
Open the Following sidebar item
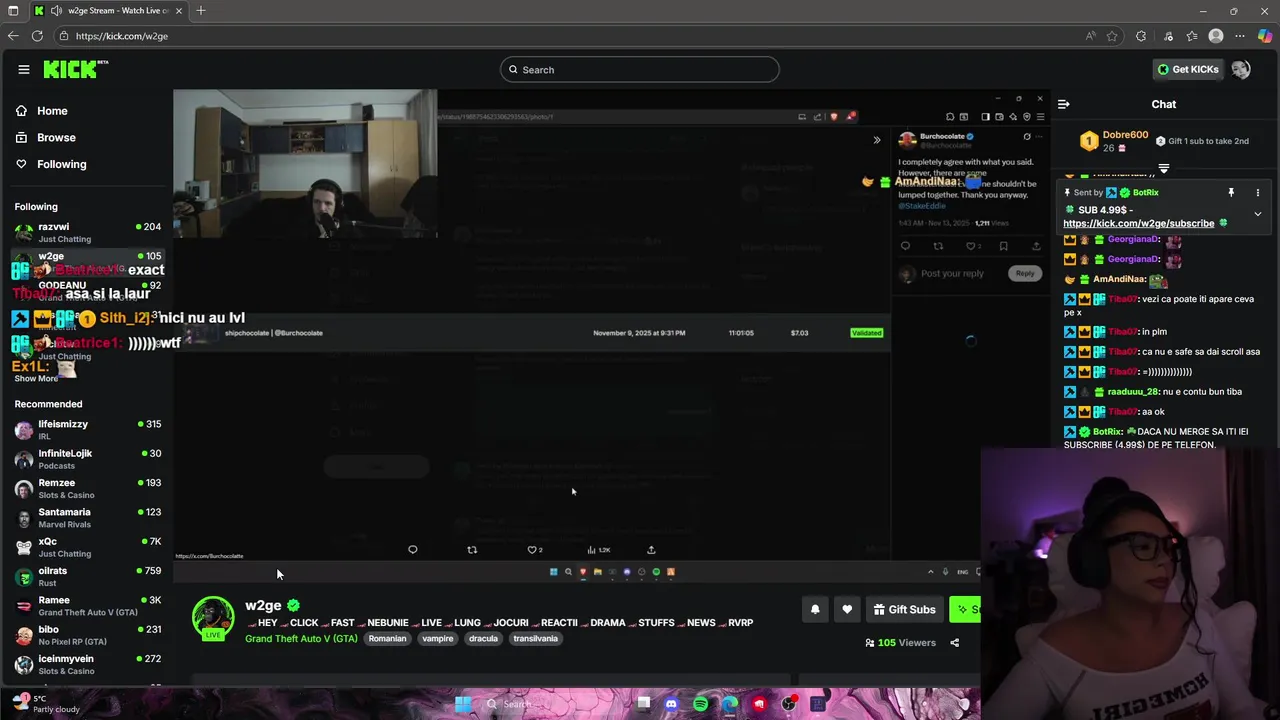[x=61, y=164]
